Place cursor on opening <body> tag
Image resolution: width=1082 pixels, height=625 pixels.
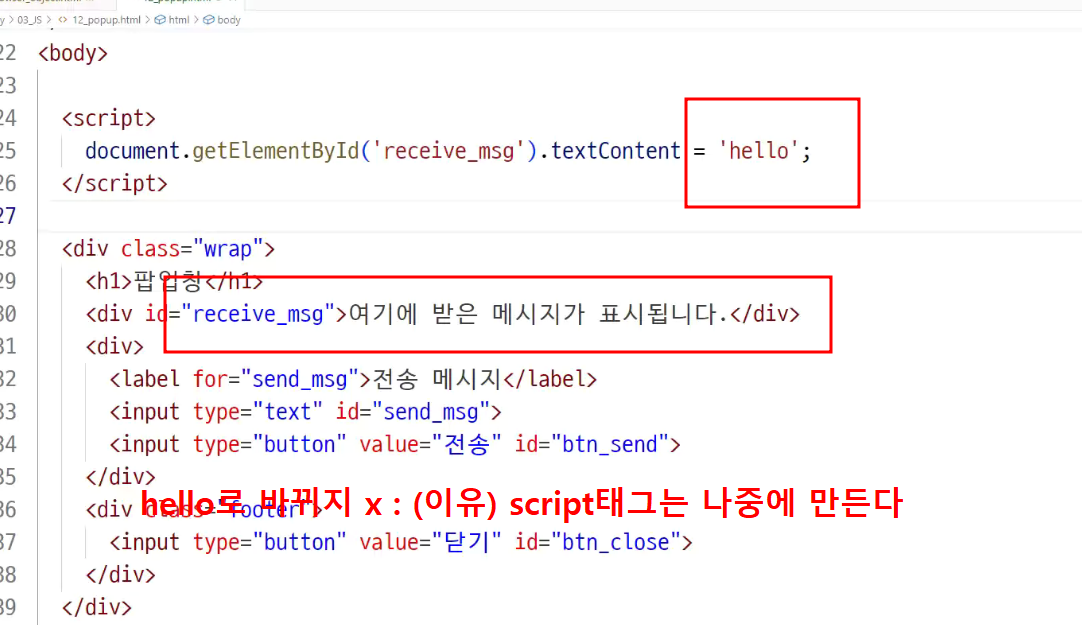coord(73,53)
